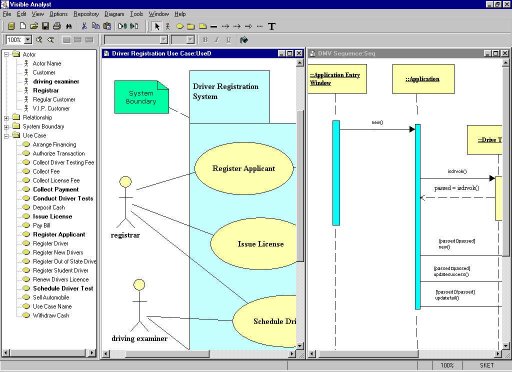
Task: Select the actor stick-figure tool
Action: pos(168,26)
